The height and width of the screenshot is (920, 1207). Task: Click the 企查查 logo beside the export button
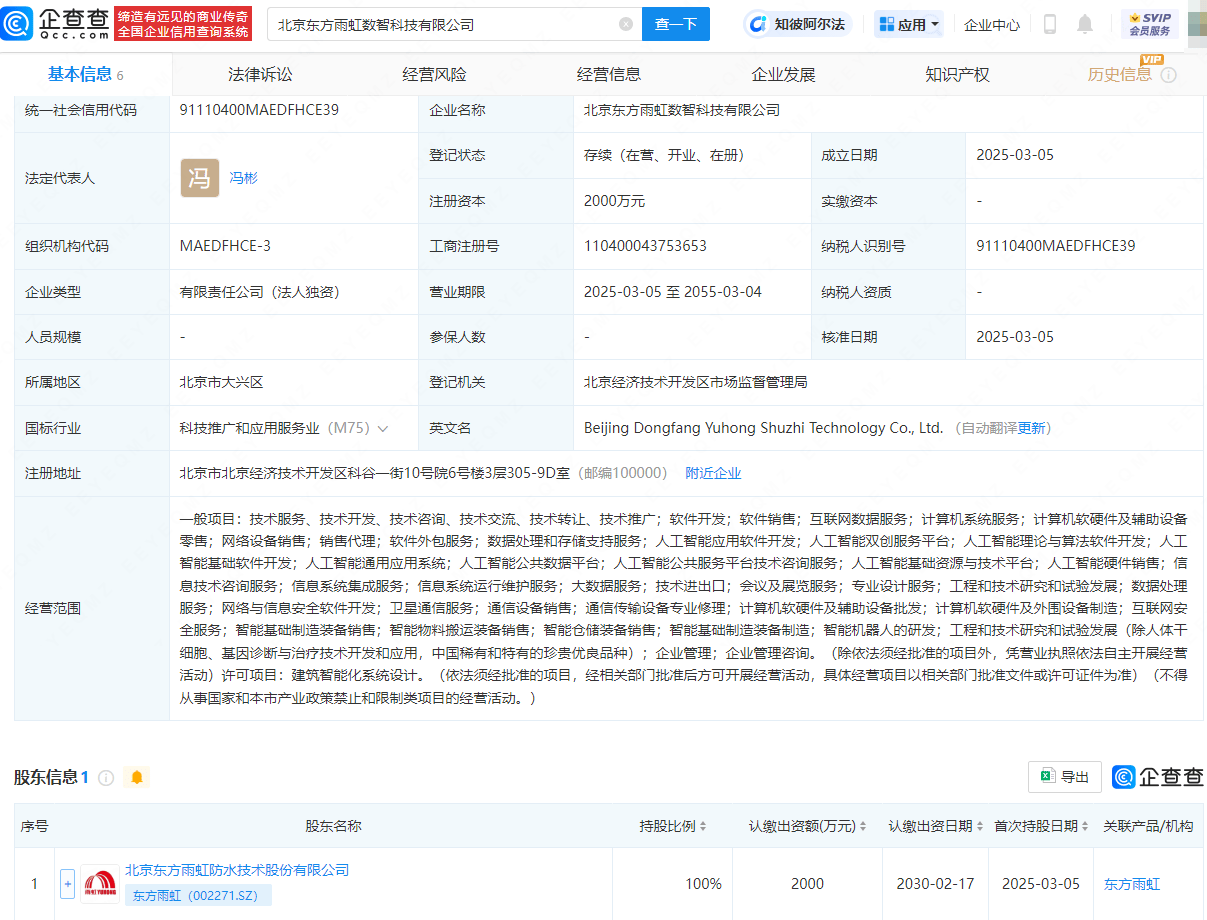(1157, 777)
